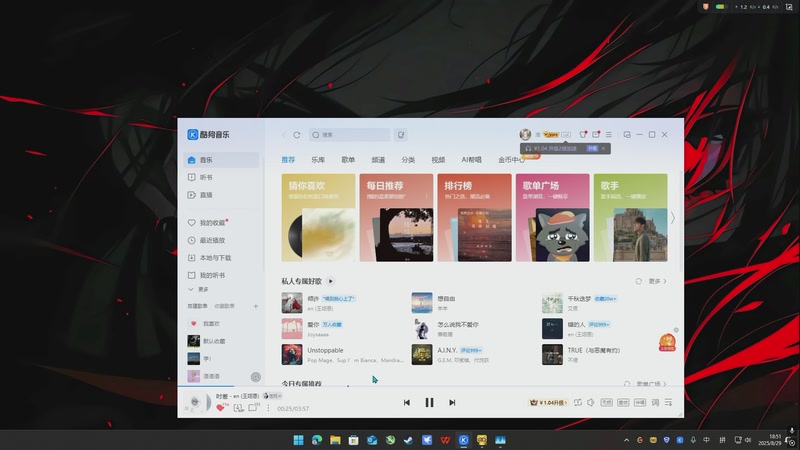Click the VIP badge next to avatar
Viewport: 800px width, 450px height.
[551, 135]
